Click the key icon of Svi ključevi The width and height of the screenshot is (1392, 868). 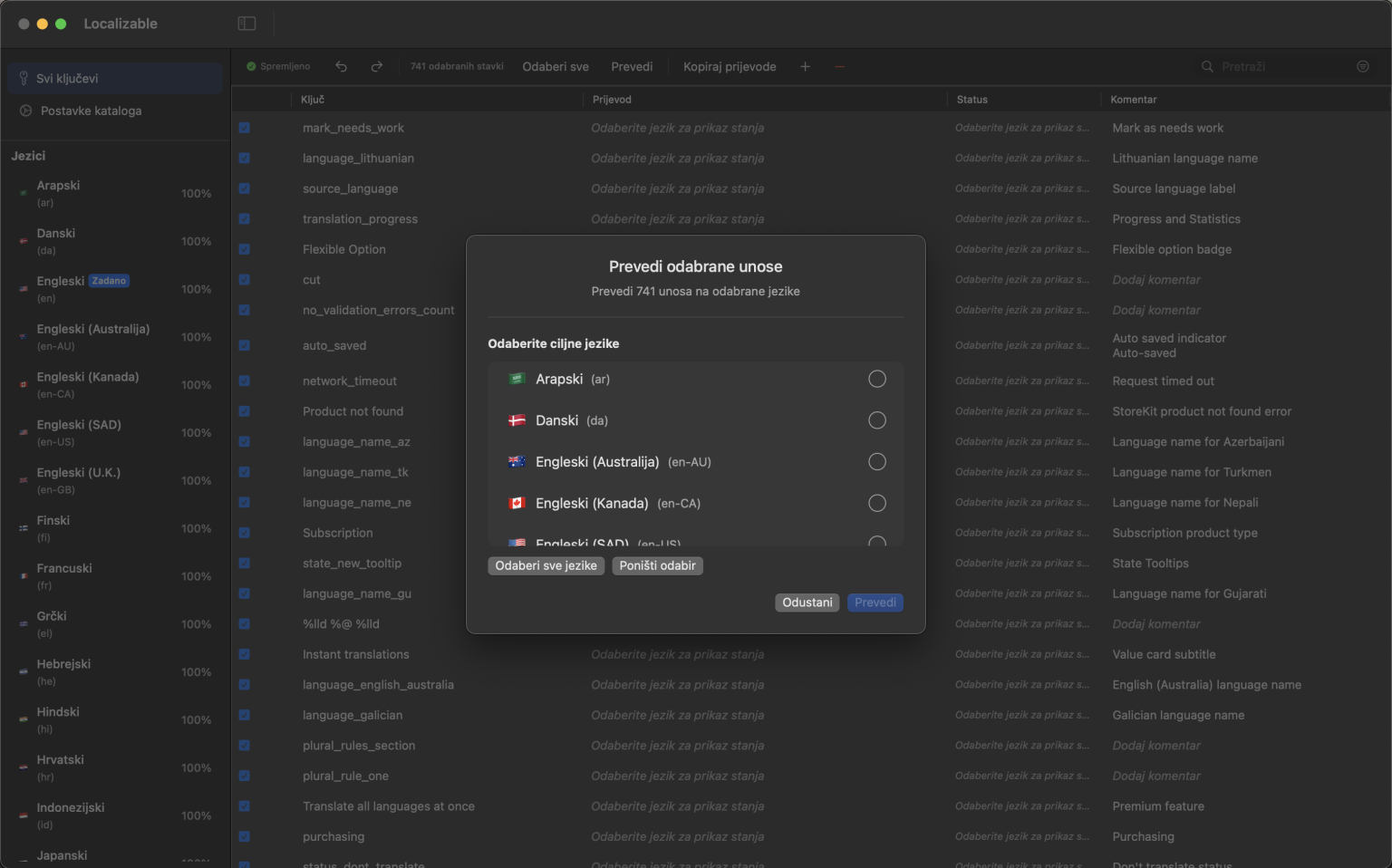coord(24,79)
